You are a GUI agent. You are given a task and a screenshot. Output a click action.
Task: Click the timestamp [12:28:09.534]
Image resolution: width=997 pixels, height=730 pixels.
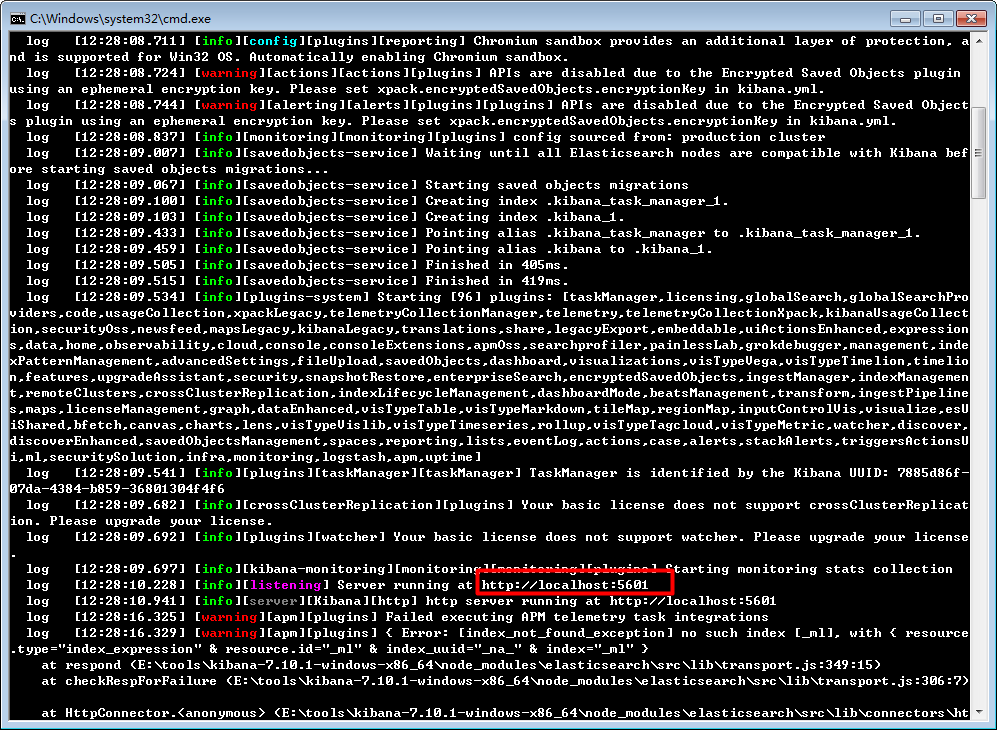[x=130, y=297]
